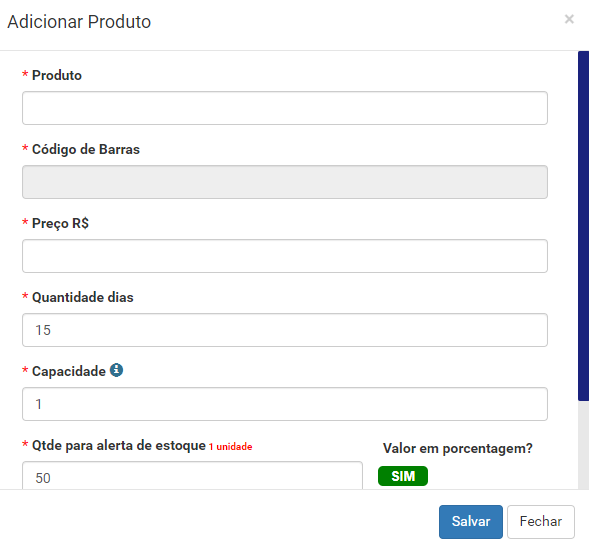The width and height of the screenshot is (589, 547).
Task: Click the Código de Barras label
Action: [86, 149]
